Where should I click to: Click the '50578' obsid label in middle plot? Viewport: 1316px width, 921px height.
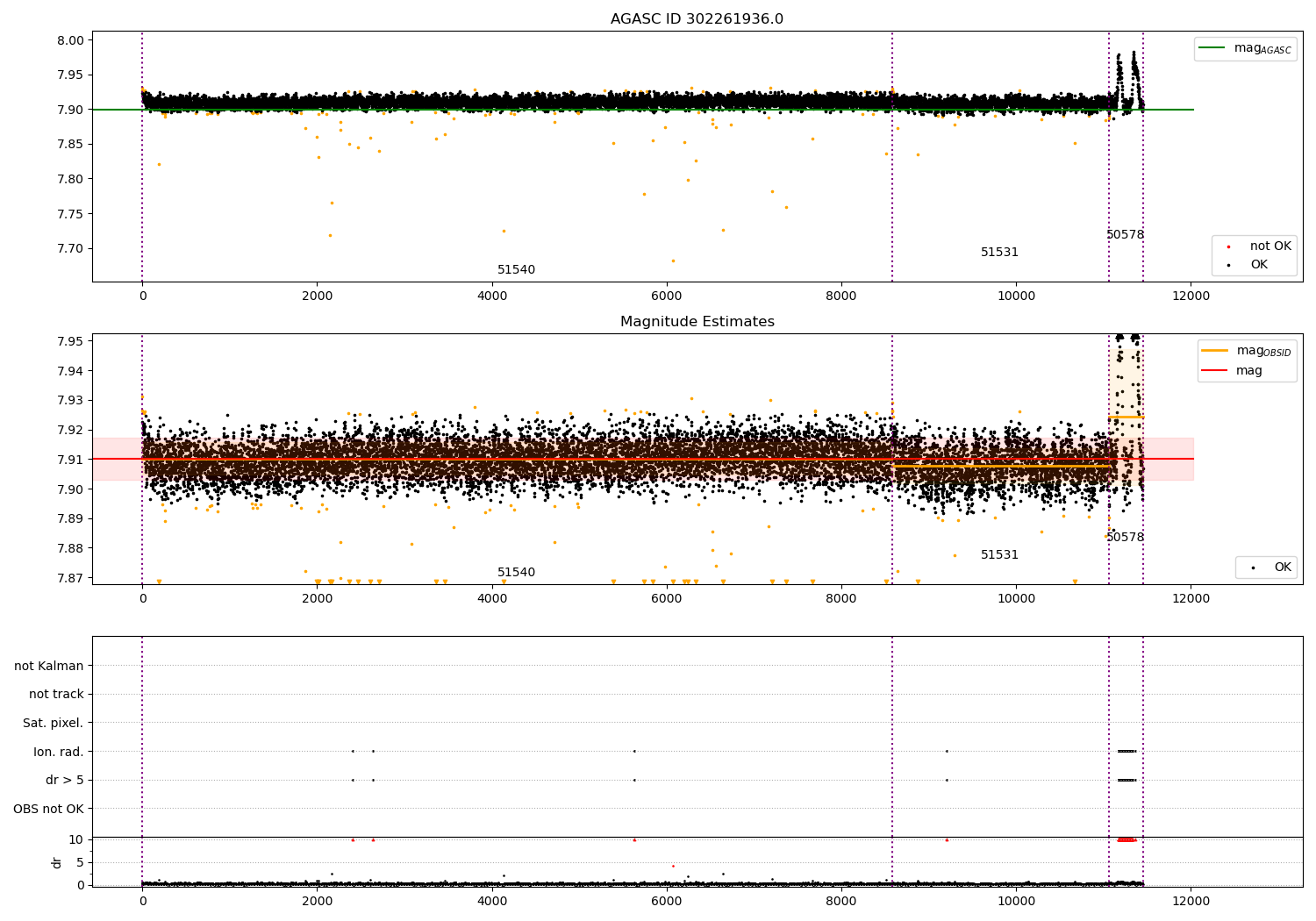pyautogui.click(x=1125, y=538)
